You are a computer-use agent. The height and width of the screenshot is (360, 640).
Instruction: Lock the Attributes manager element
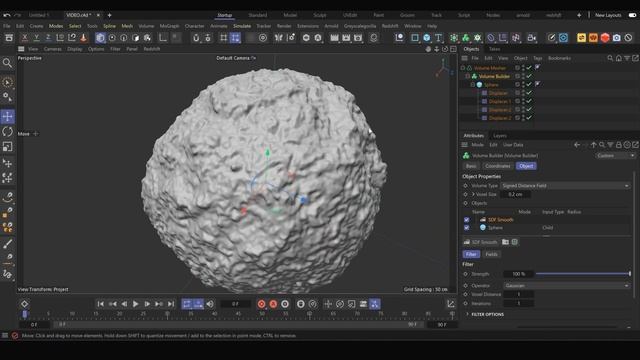click(619, 144)
